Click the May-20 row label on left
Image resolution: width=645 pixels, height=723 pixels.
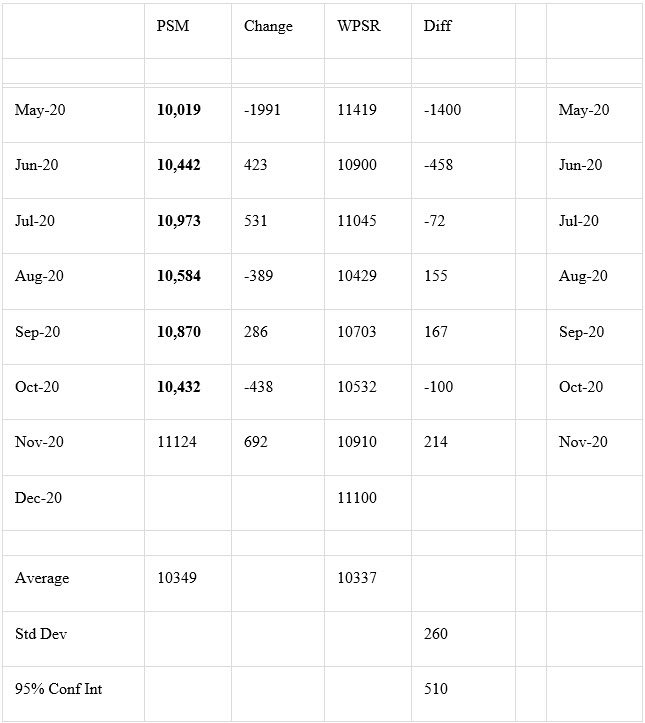pos(40,110)
